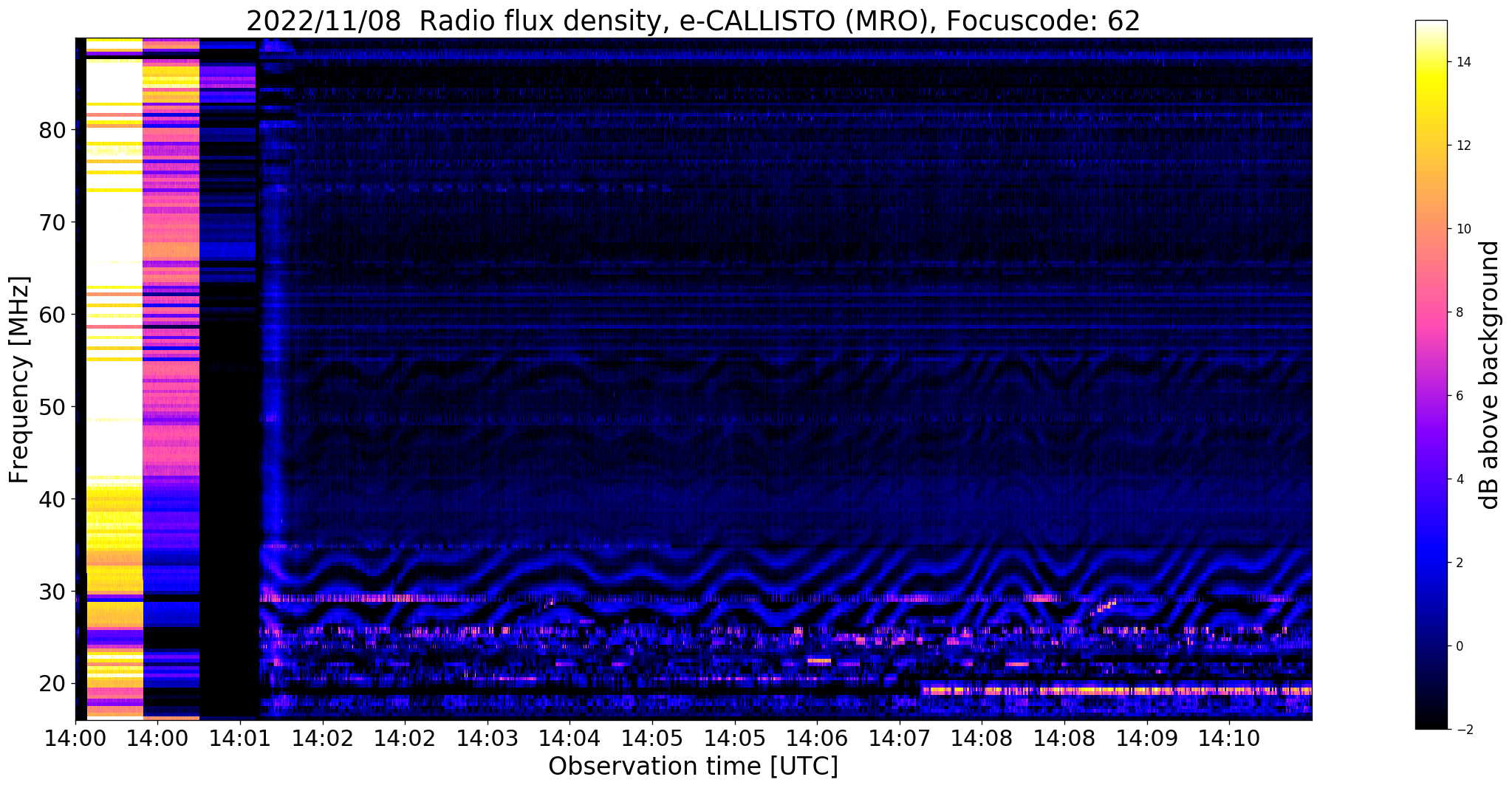Screen dimensions: 1512x788
Task: Click the plot title mentioning e-CALLISTO (MRO)
Action: point(693,21)
